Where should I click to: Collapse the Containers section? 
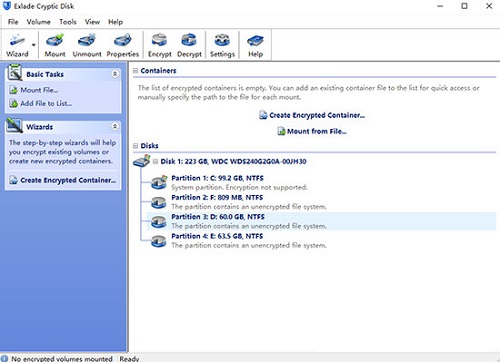point(135,71)
